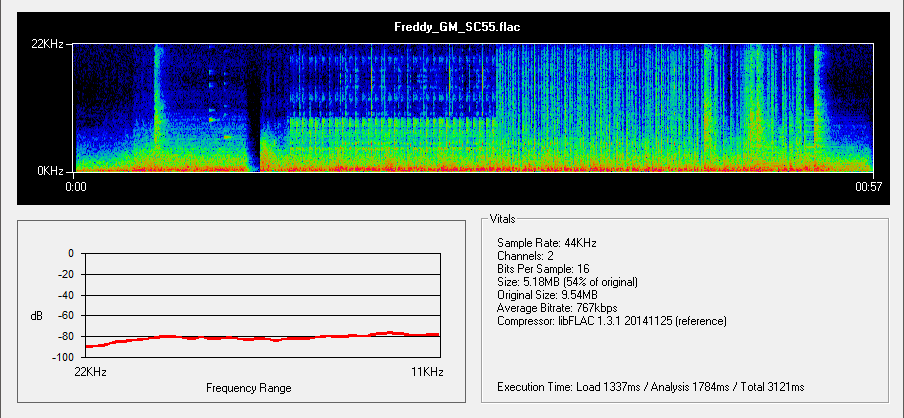
Task: Click the Size: 5.18MB line
Action: [x=567, y=282]
